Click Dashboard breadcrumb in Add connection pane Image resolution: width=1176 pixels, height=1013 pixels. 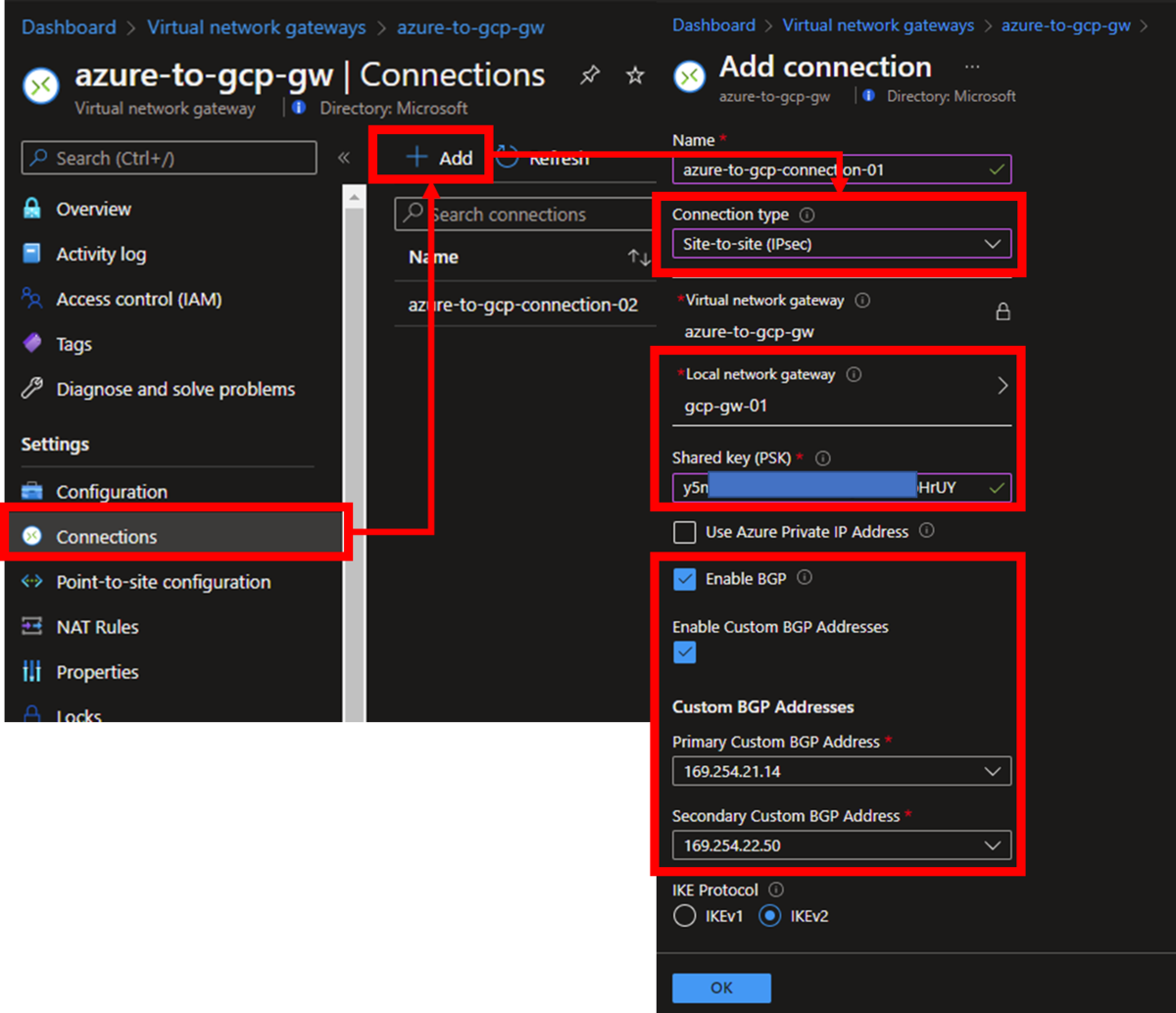(714, 25)
